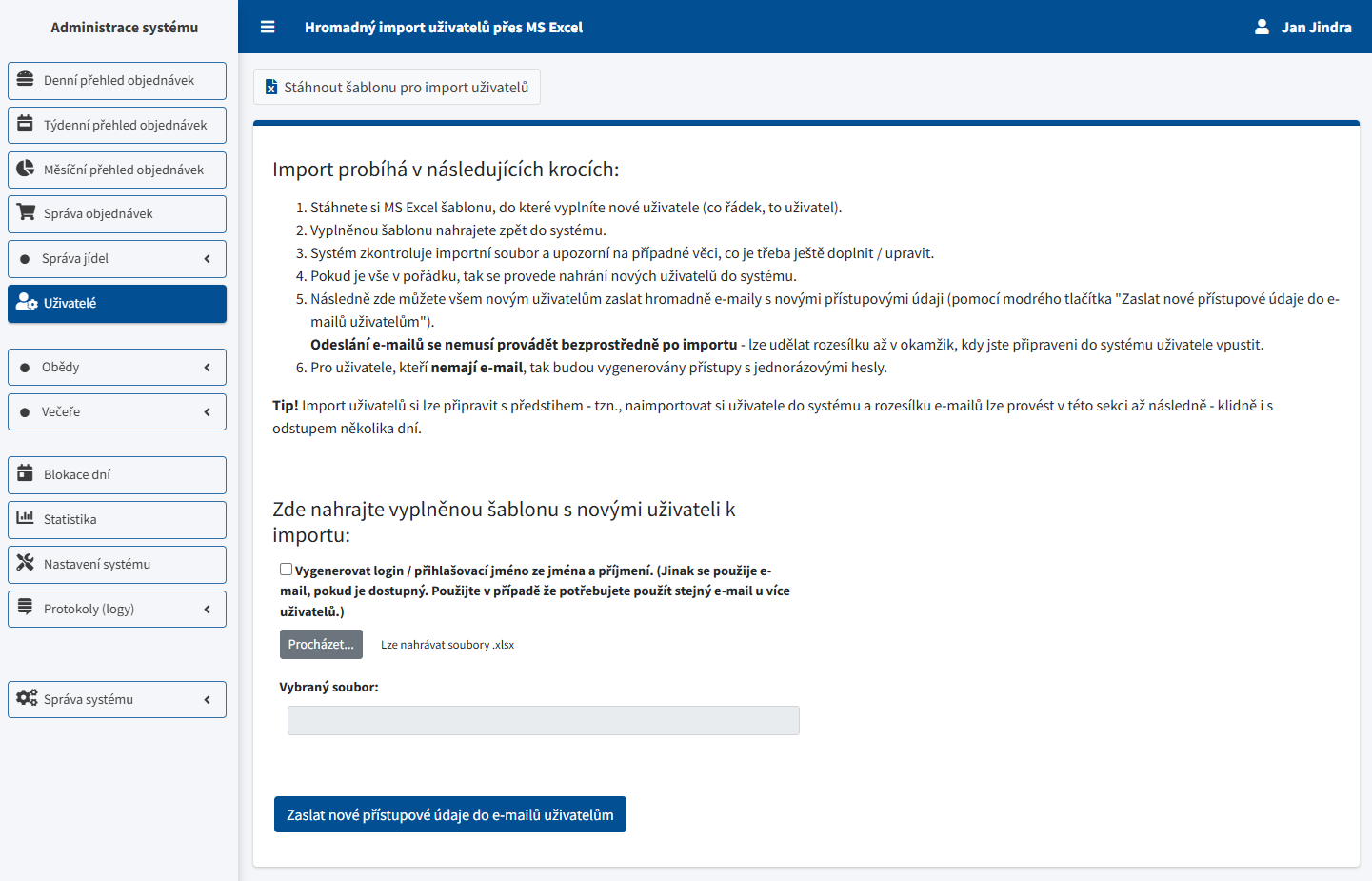This screenshot has width=1372, height=881.
Task: Click the Vybraný soubor text field
Action: (x=543, y=721)
